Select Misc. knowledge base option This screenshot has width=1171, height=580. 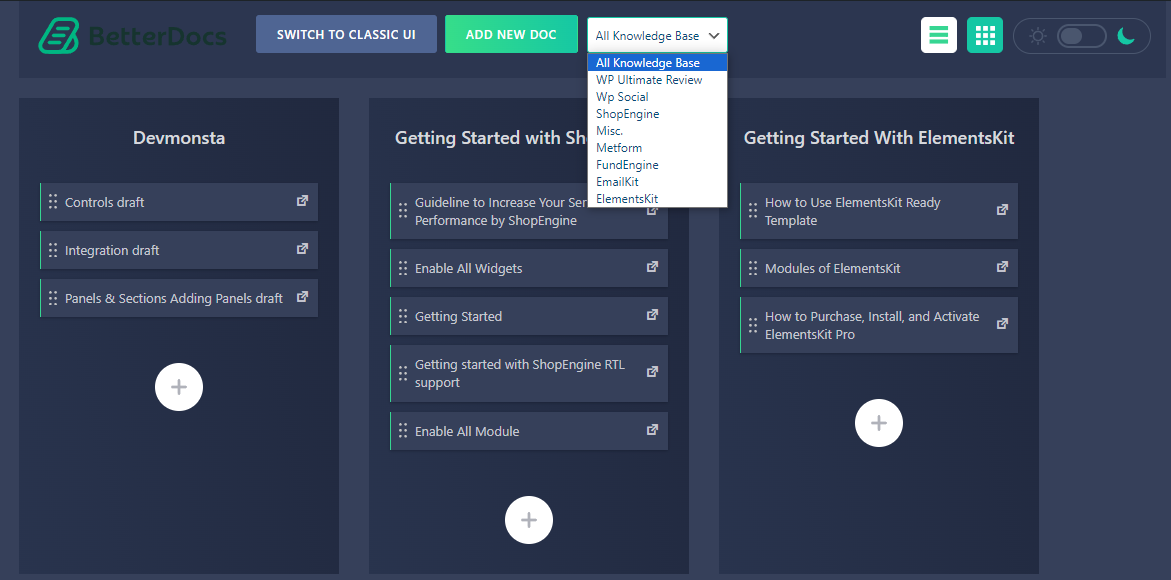(657, 131)
